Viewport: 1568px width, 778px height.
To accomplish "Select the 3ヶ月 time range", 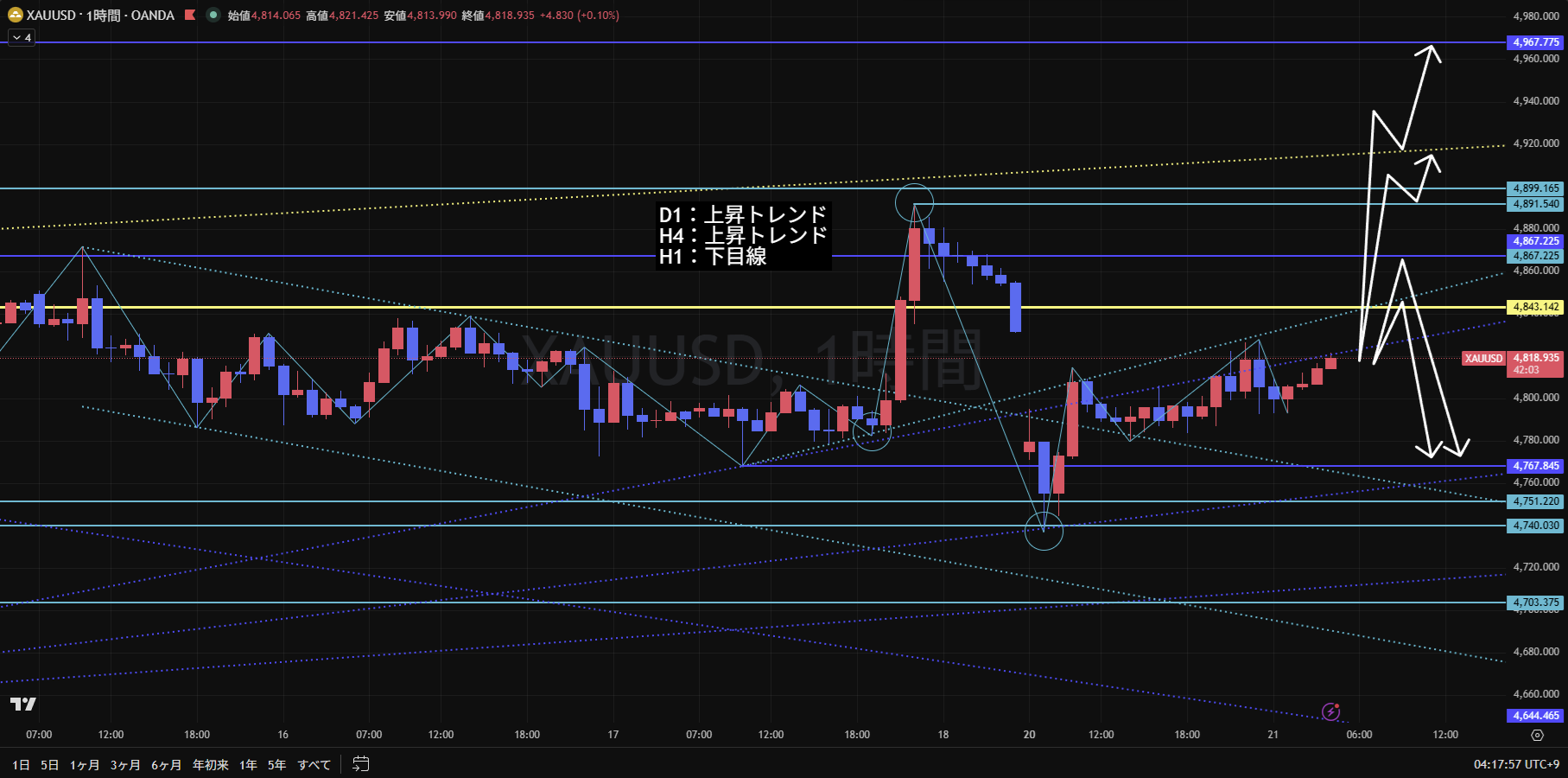I will click(125, 764).
